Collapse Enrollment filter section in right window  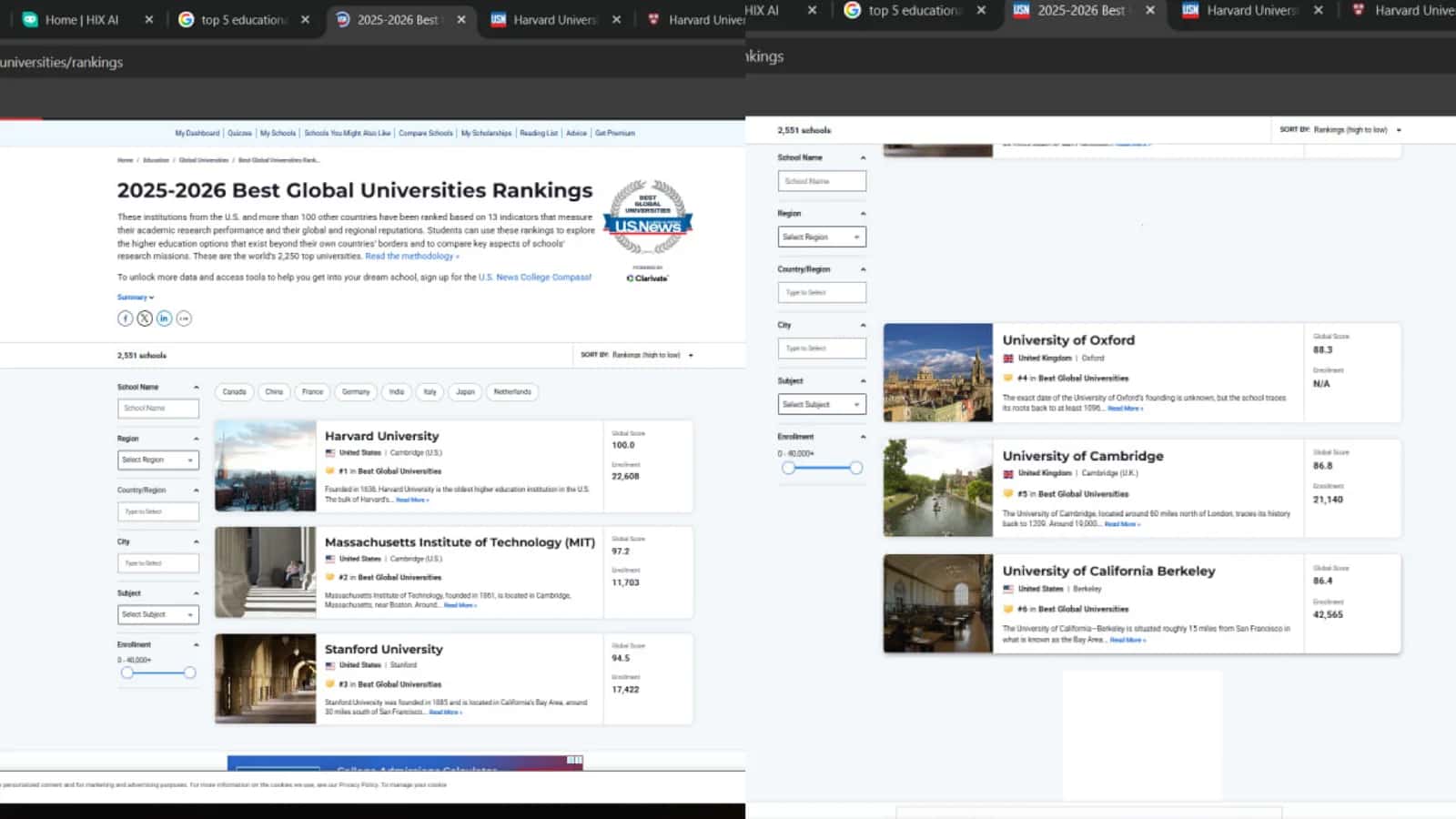863,437
